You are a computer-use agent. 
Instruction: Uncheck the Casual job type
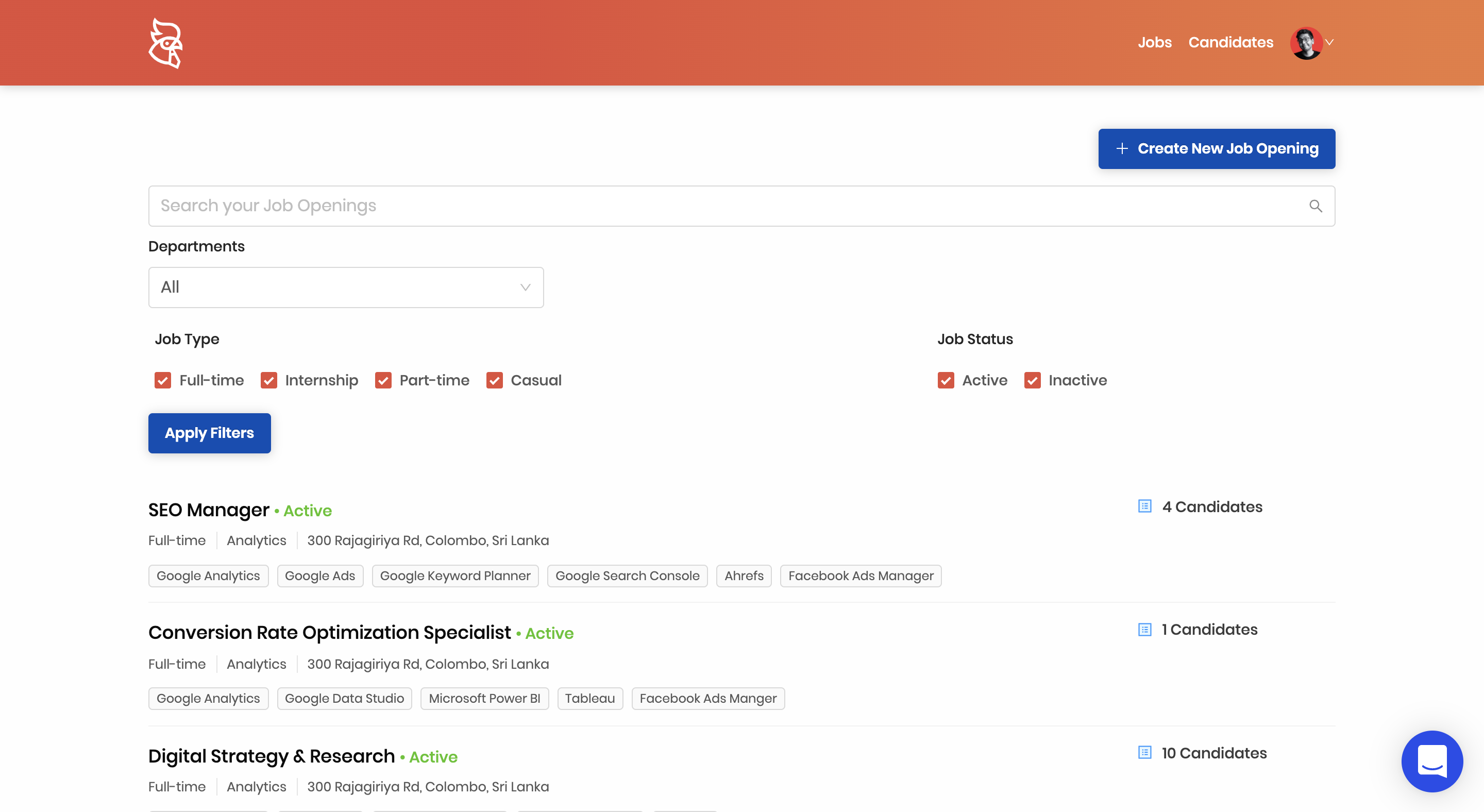tap(494, 380)
